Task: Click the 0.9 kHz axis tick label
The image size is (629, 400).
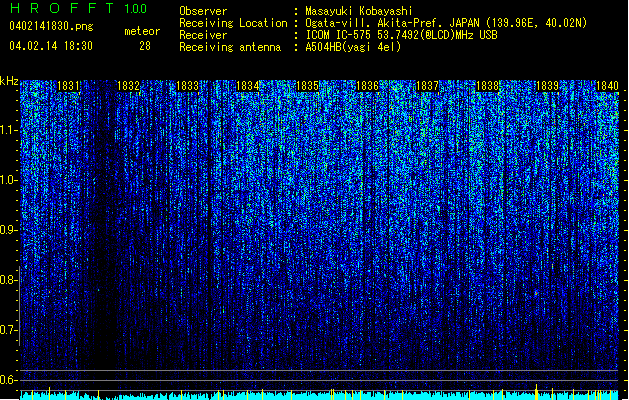Action: click(8, 230)
